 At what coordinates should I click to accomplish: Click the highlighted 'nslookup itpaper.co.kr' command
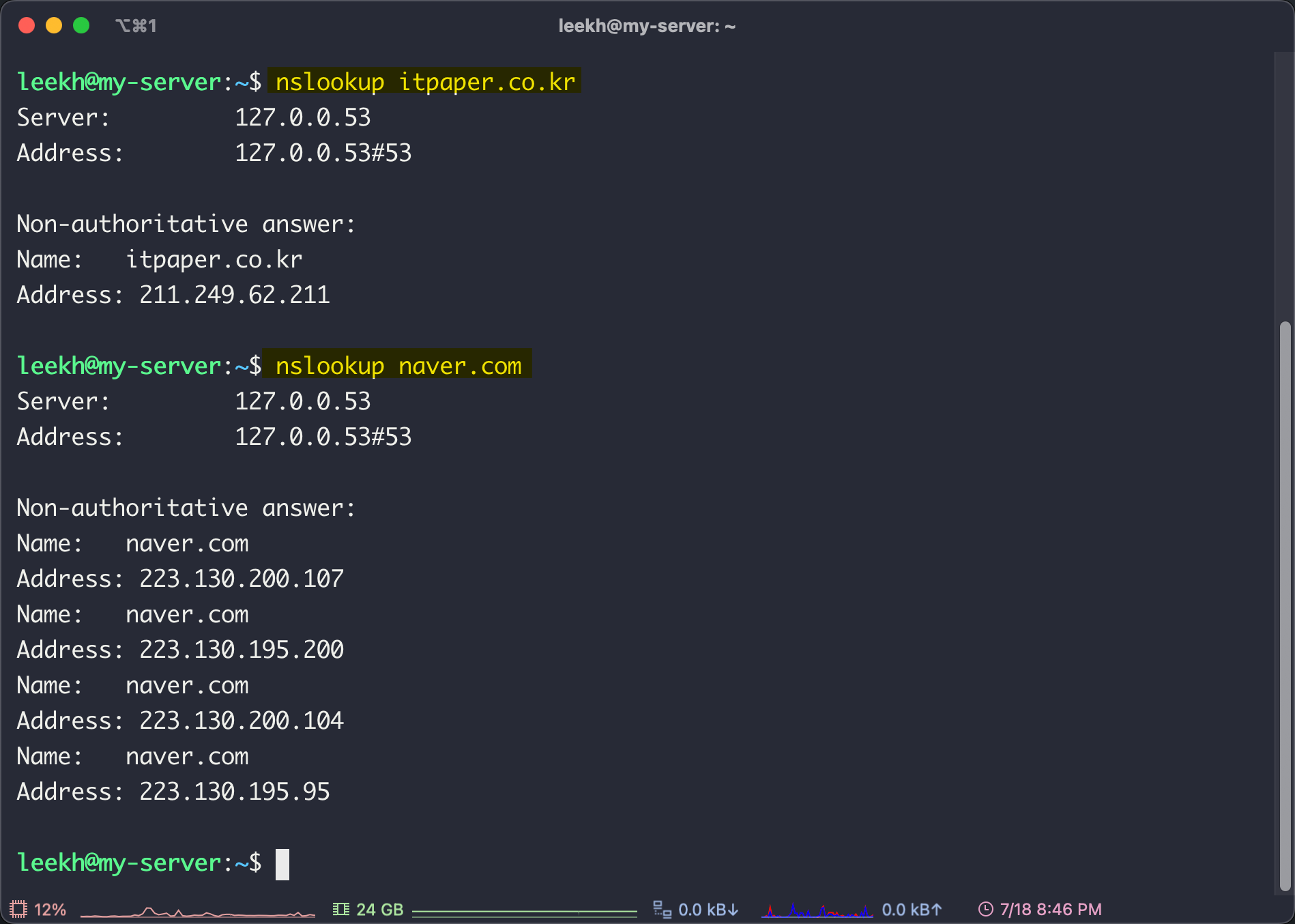[424, 81]
